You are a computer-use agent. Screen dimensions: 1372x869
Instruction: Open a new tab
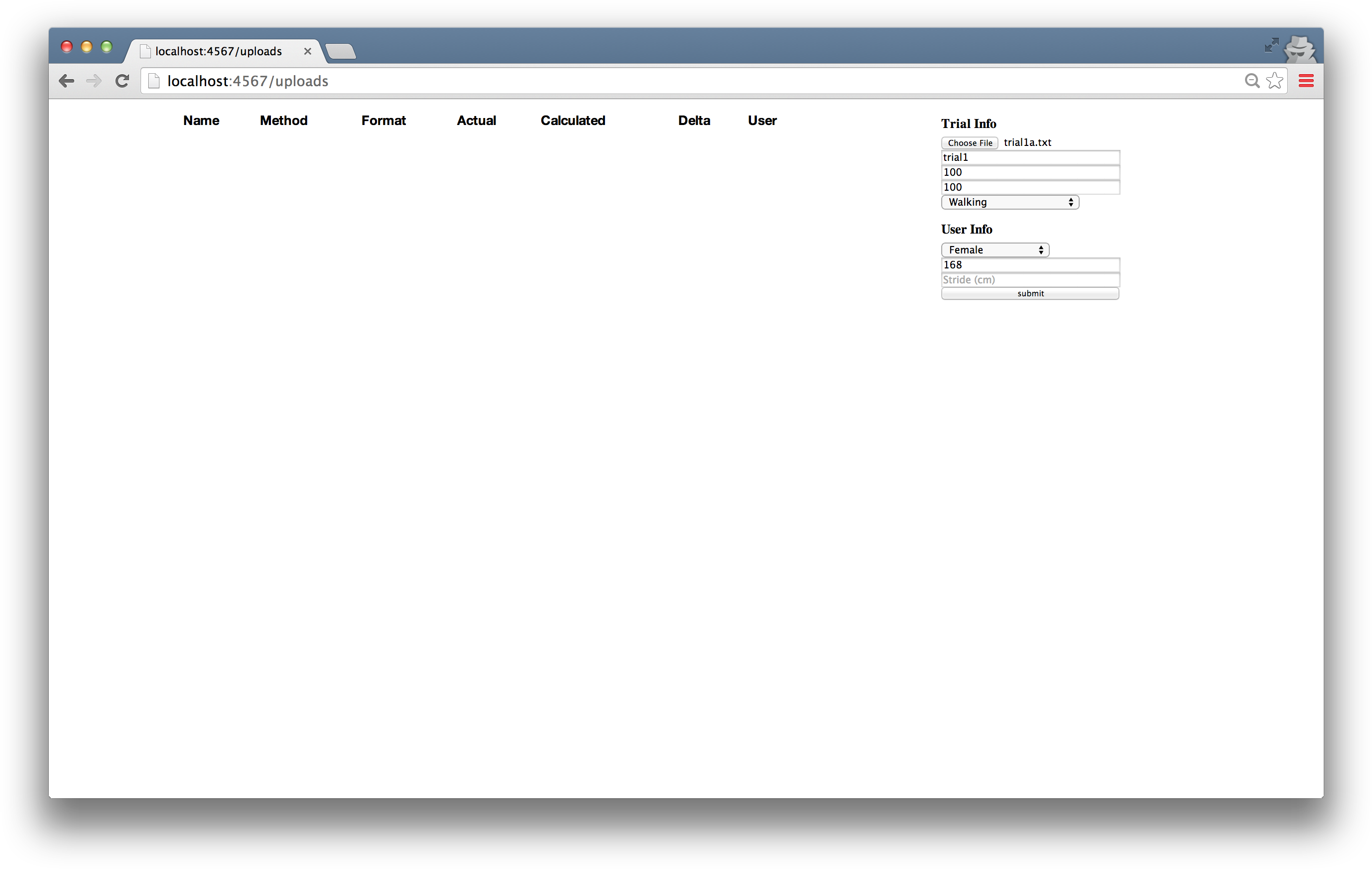pyautogui.click(x=341, y=51)
